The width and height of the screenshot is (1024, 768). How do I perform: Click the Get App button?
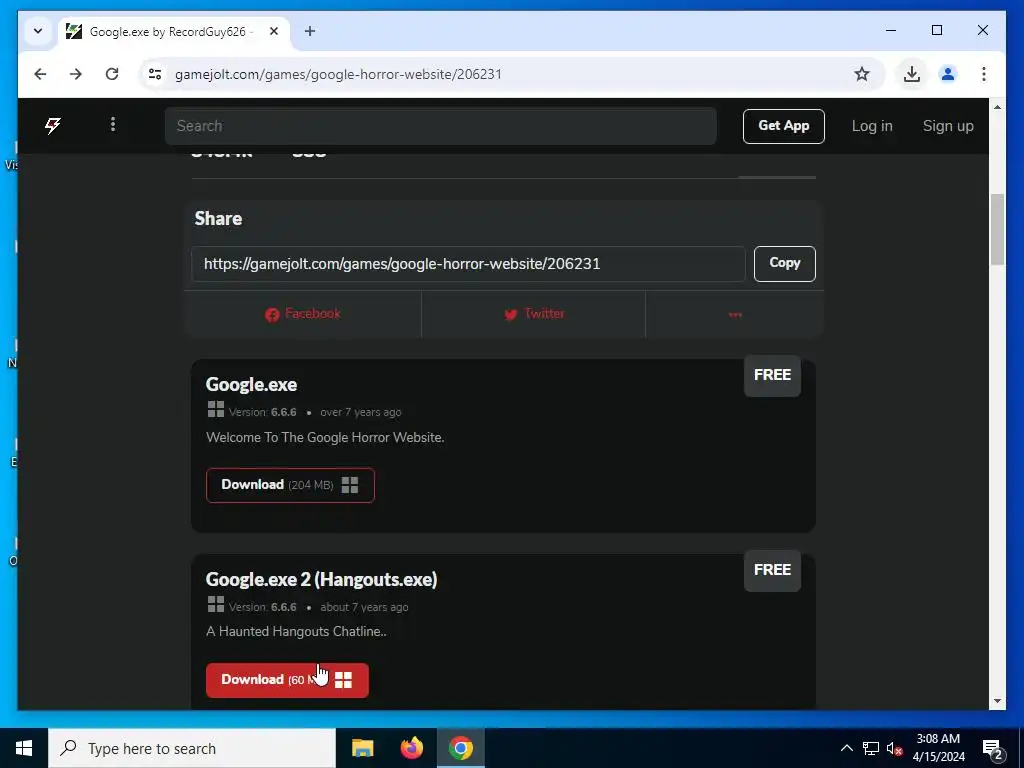tap(783, 126)
